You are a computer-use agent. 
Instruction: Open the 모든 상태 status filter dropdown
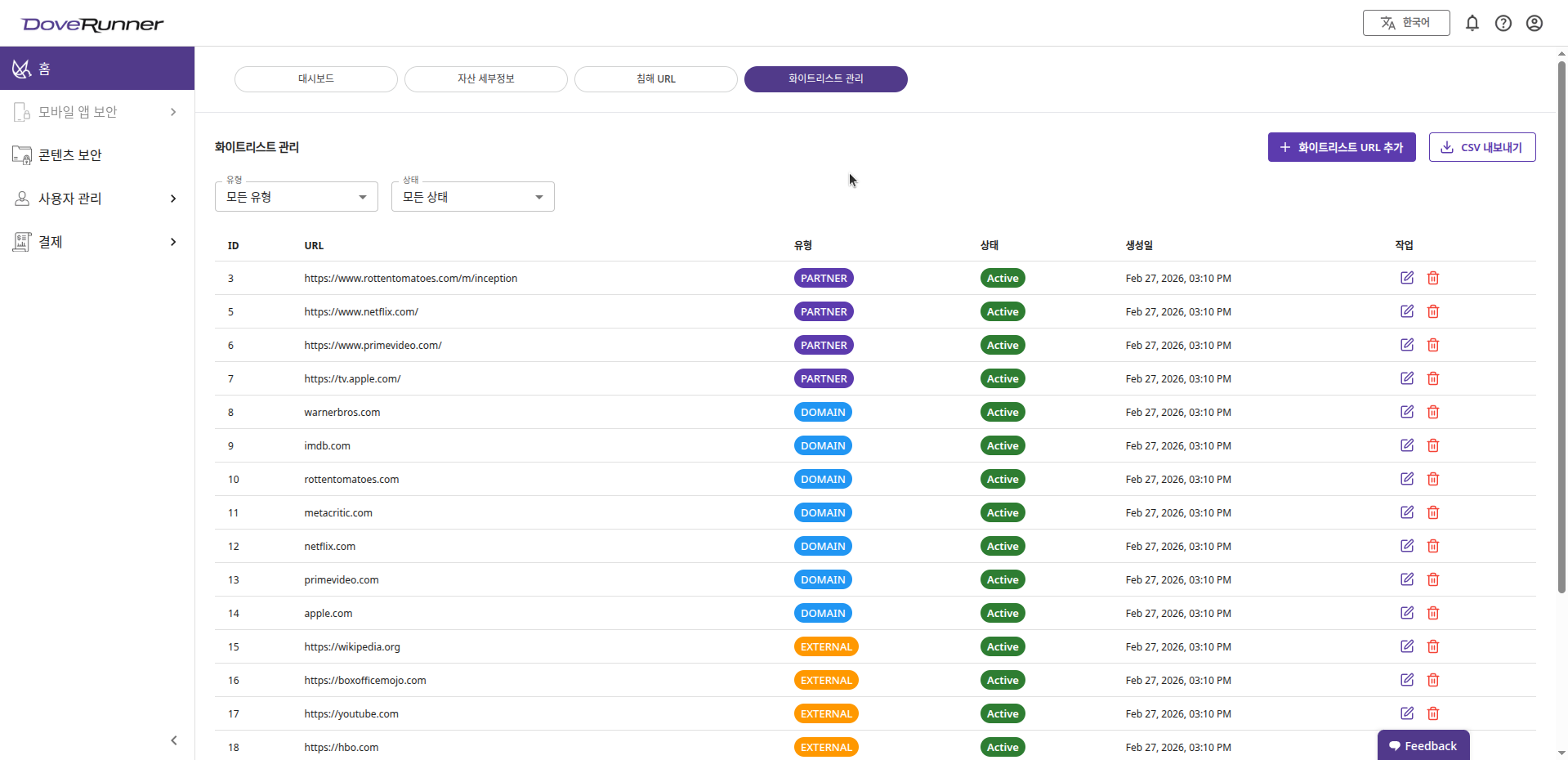pyautogui.click(x=472, y=197)
